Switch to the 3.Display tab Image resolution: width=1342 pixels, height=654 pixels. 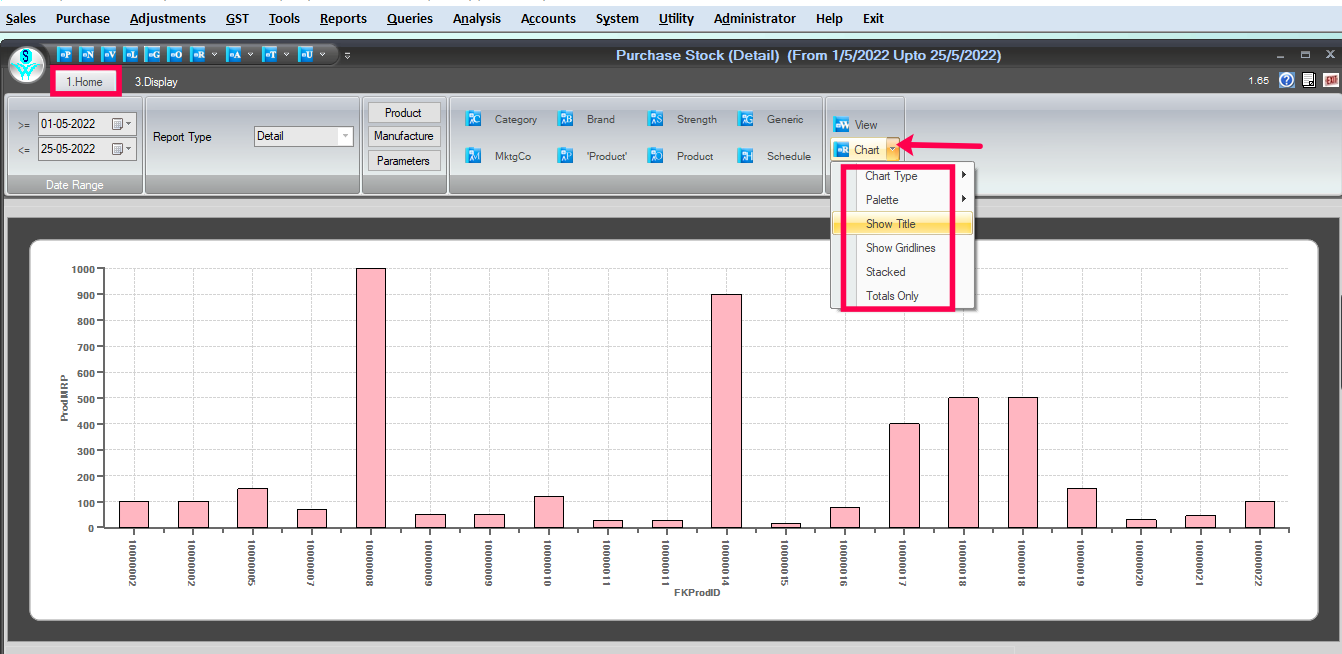click(x=155, y=81)
